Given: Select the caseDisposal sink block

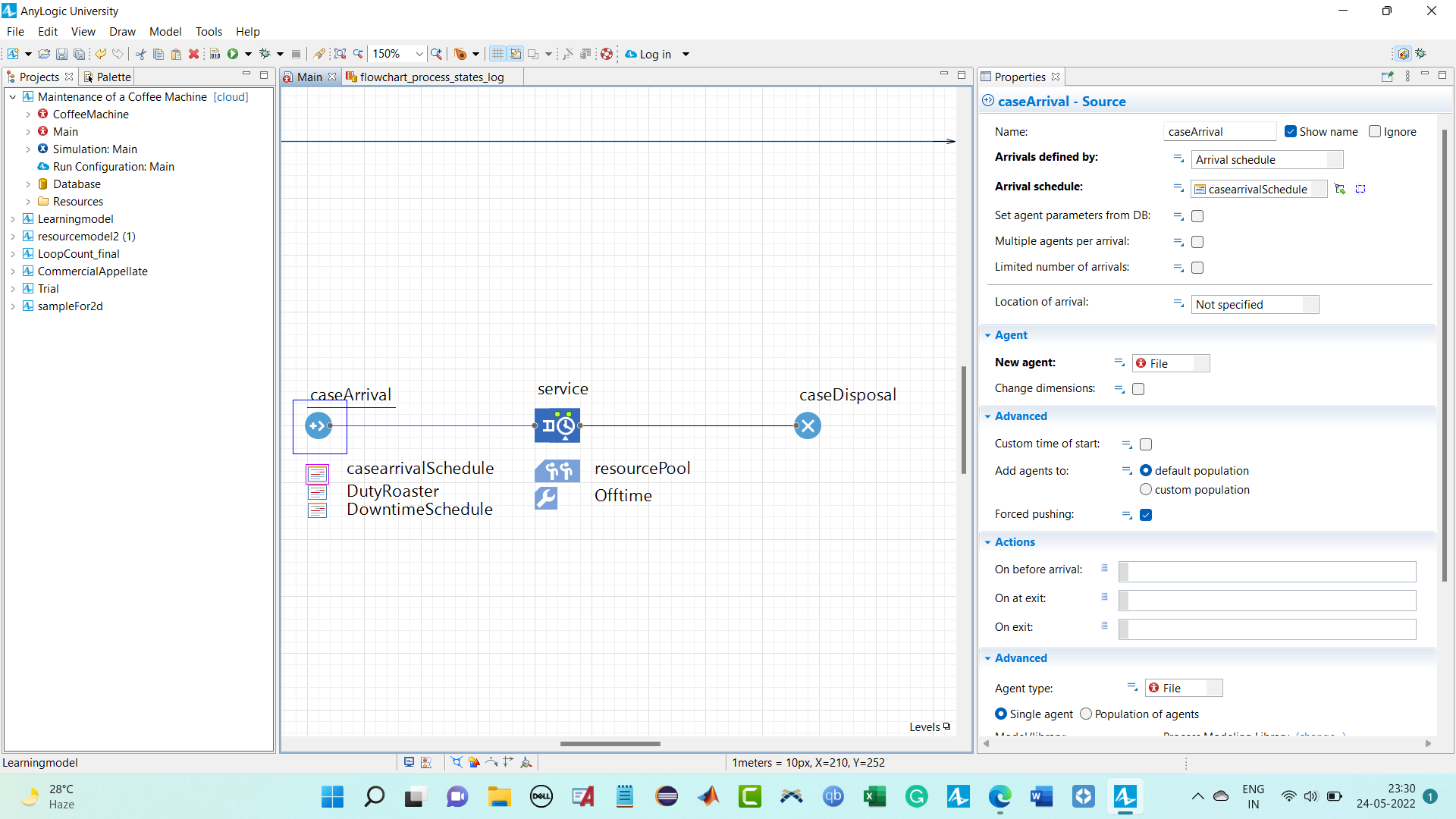Looking at the screenshot, I should click(x=808, y=425).
